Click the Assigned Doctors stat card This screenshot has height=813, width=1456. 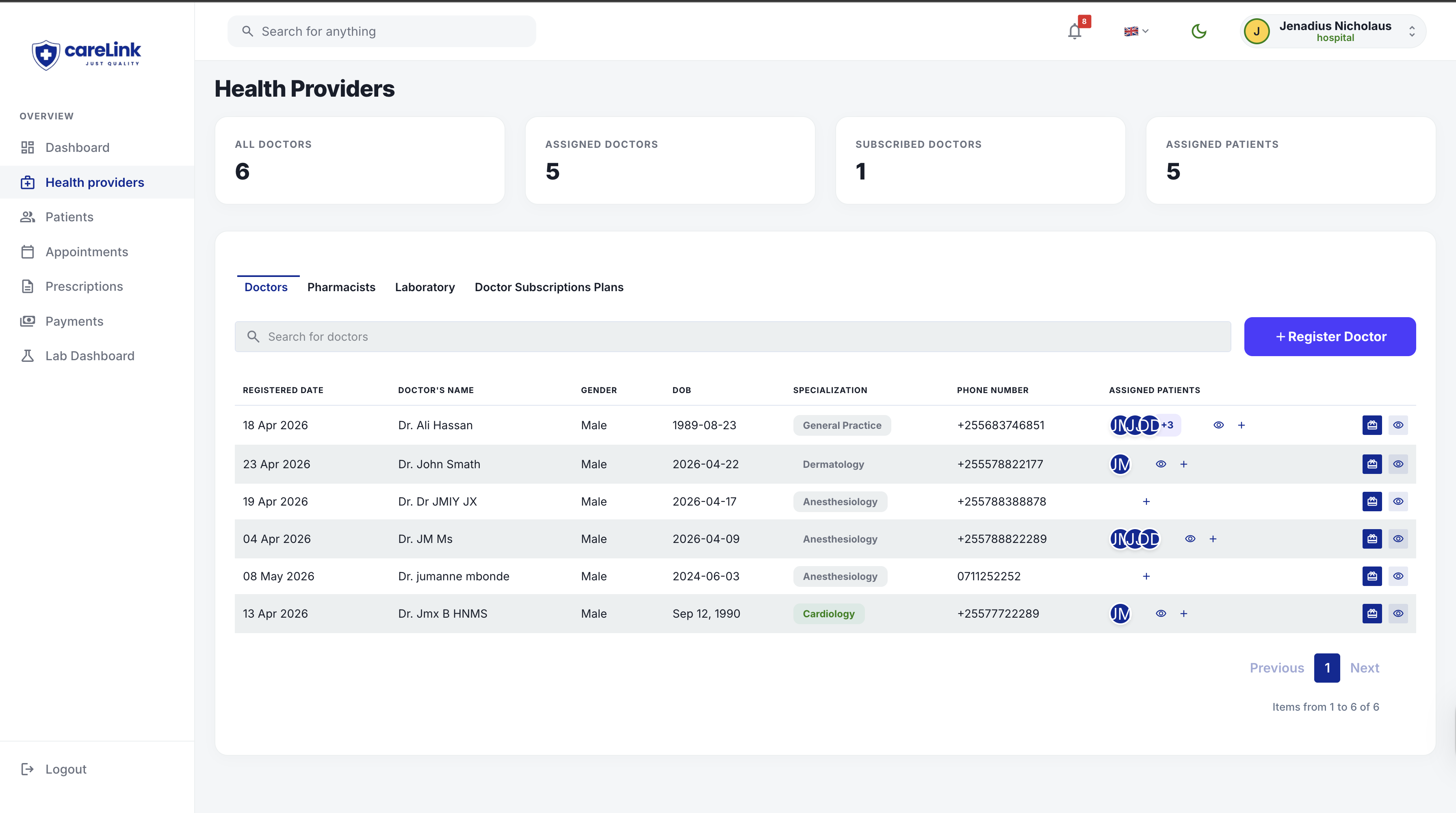pos(670,160)
